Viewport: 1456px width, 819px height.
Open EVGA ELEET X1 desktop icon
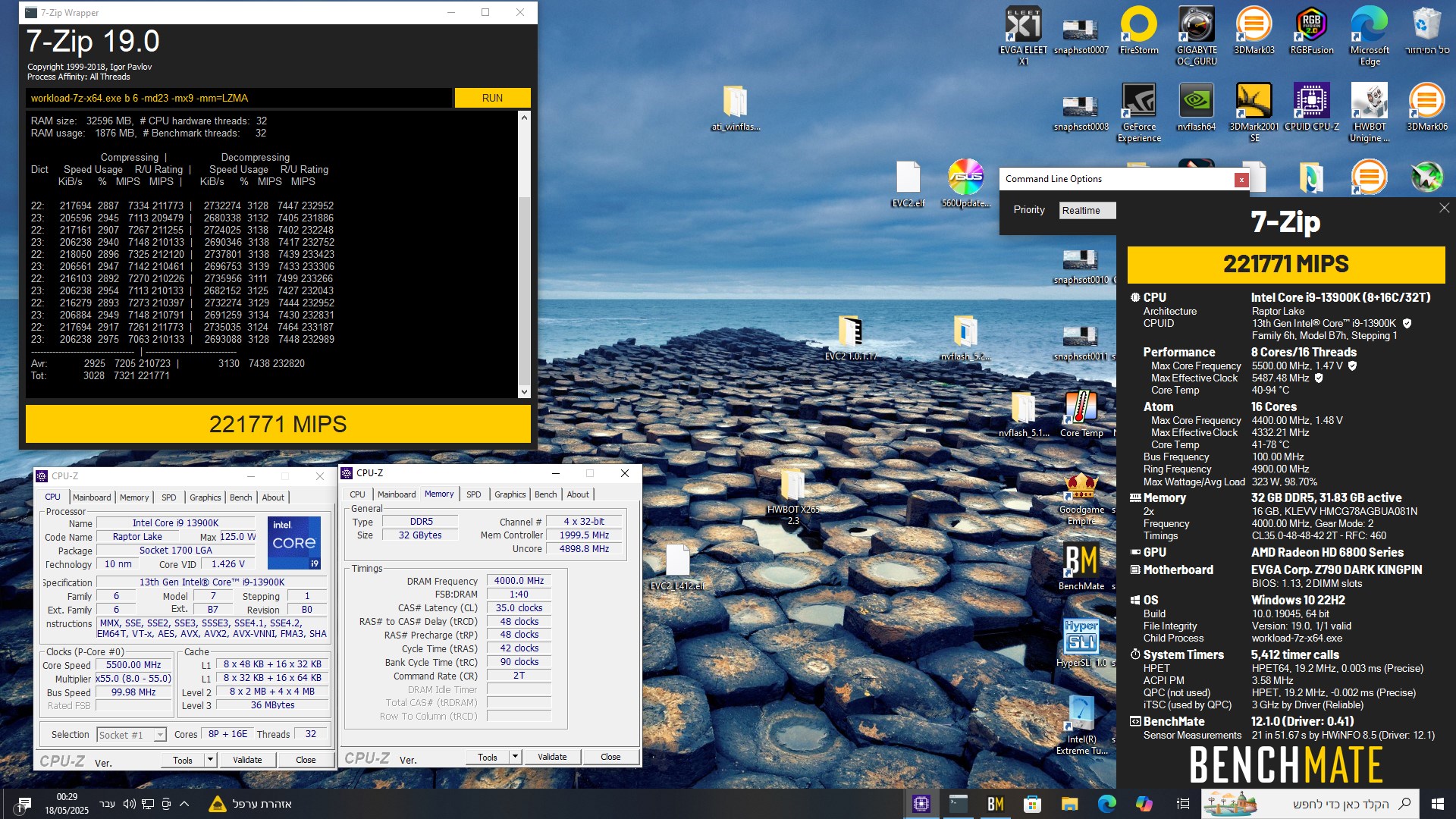[x=1023, y=36]
